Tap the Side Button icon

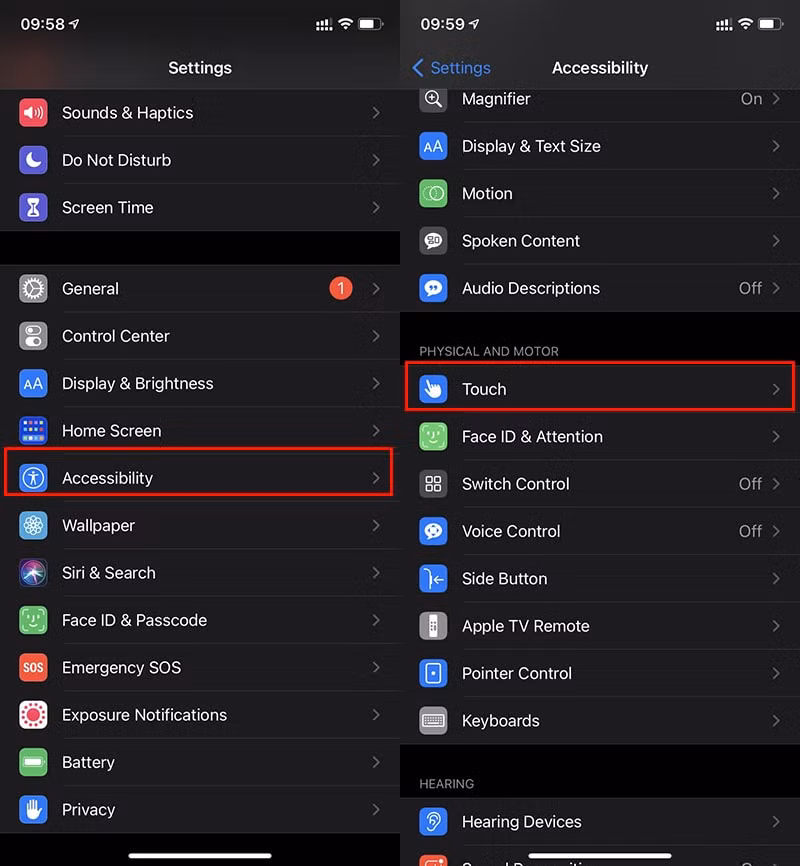(433, 579)
